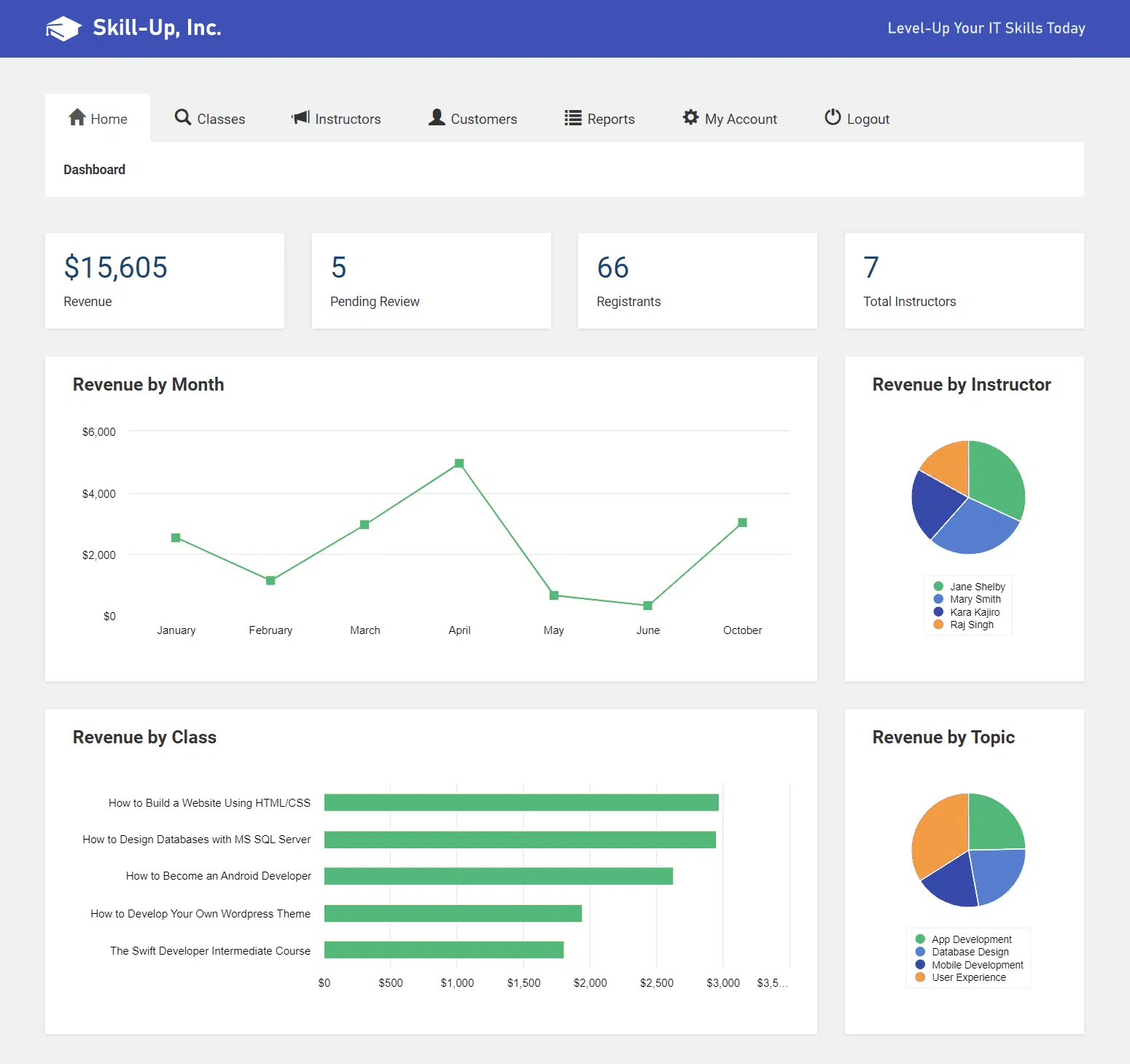This screenshot has width=1130, height=1064.
Task: Click the My Account gear icon
Action: (690, 117)
